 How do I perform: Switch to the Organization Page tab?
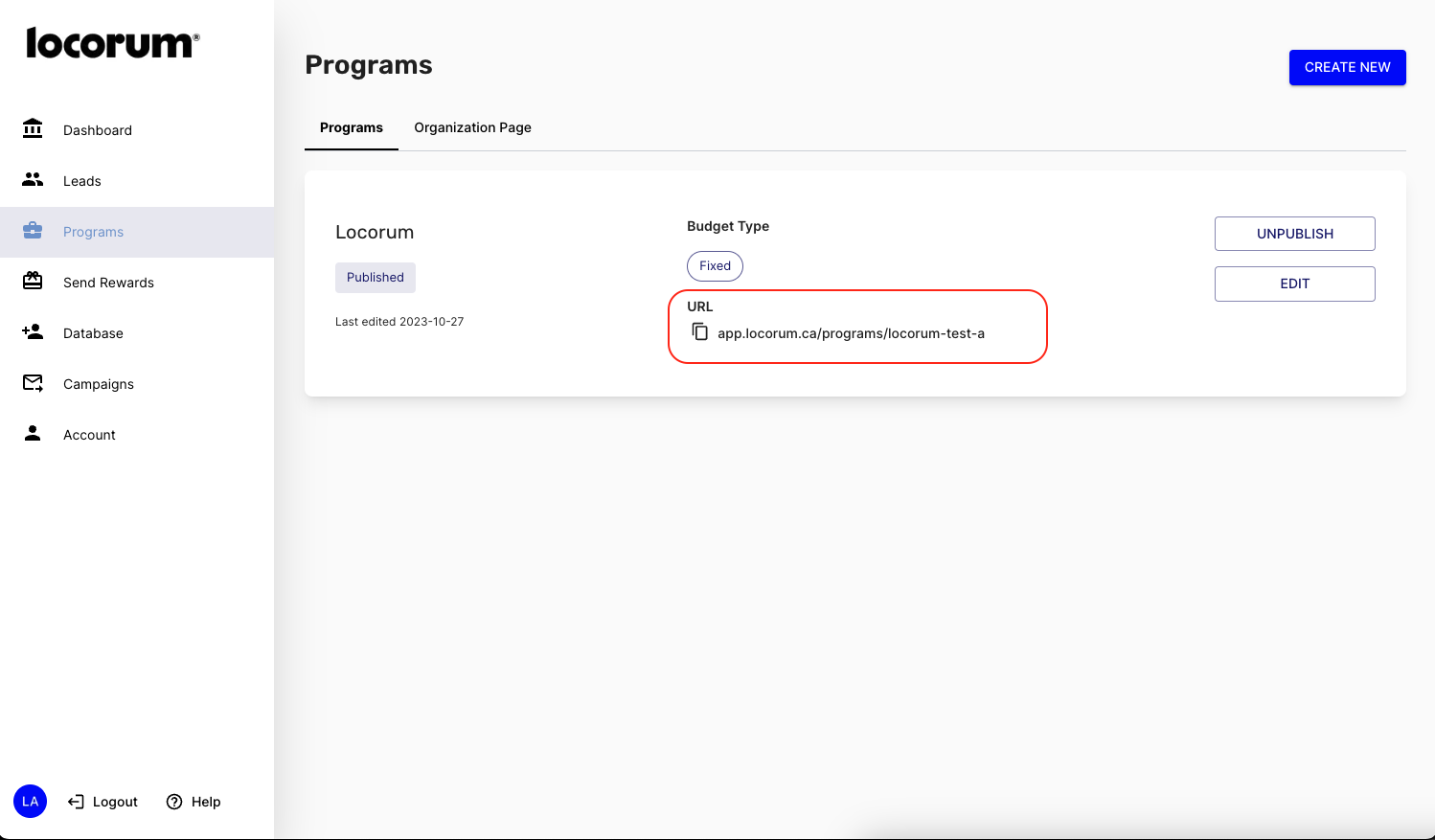click(x=472, y=127)
